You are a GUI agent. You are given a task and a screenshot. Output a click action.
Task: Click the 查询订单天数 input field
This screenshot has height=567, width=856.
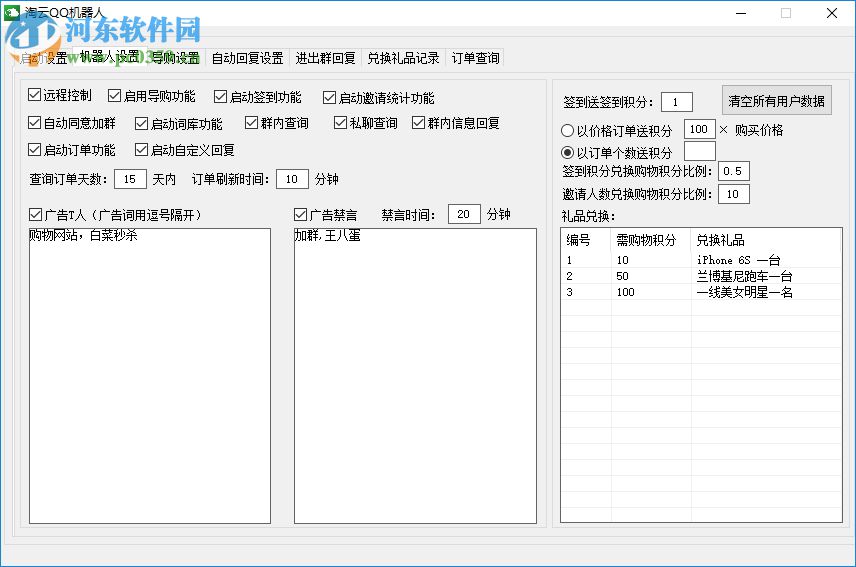coord(130,179)
